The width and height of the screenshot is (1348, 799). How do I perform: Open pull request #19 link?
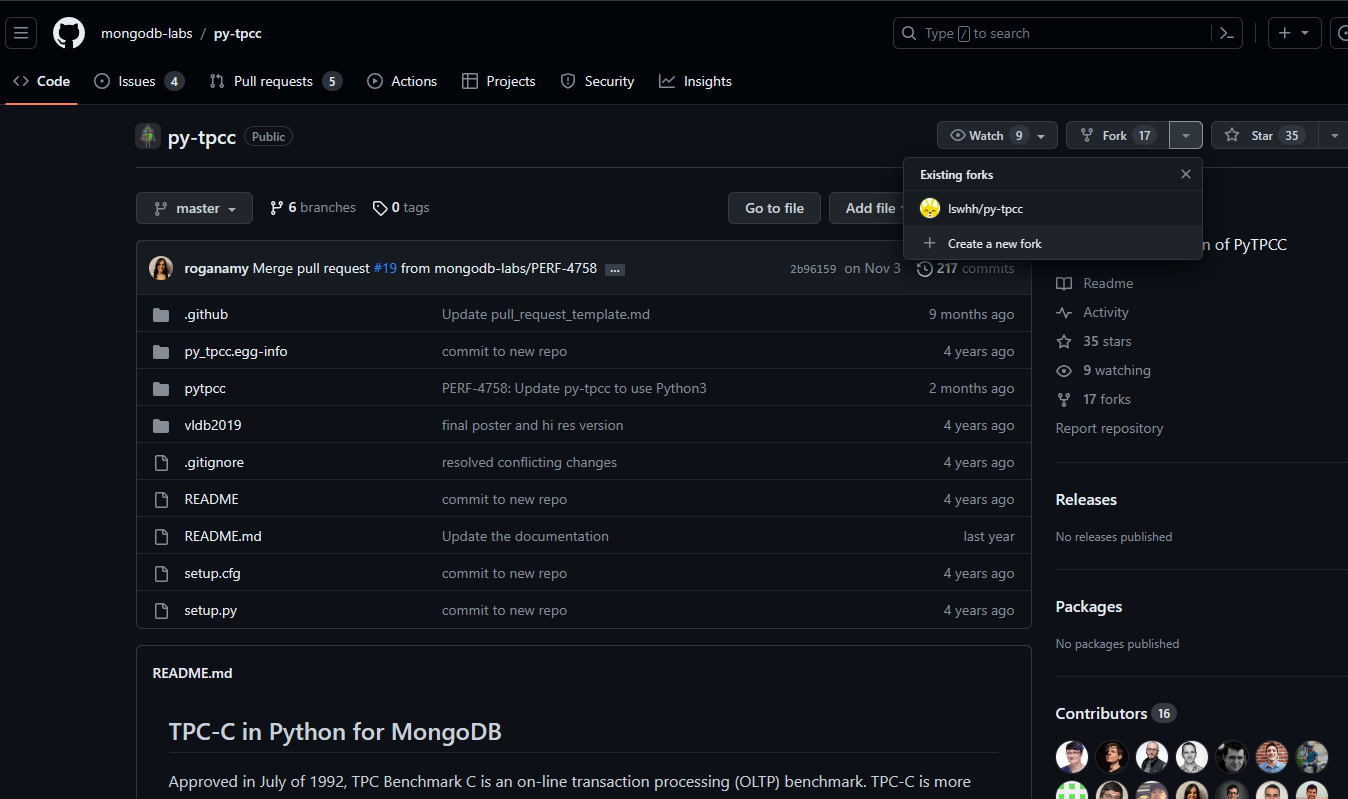tap(385, 268)
